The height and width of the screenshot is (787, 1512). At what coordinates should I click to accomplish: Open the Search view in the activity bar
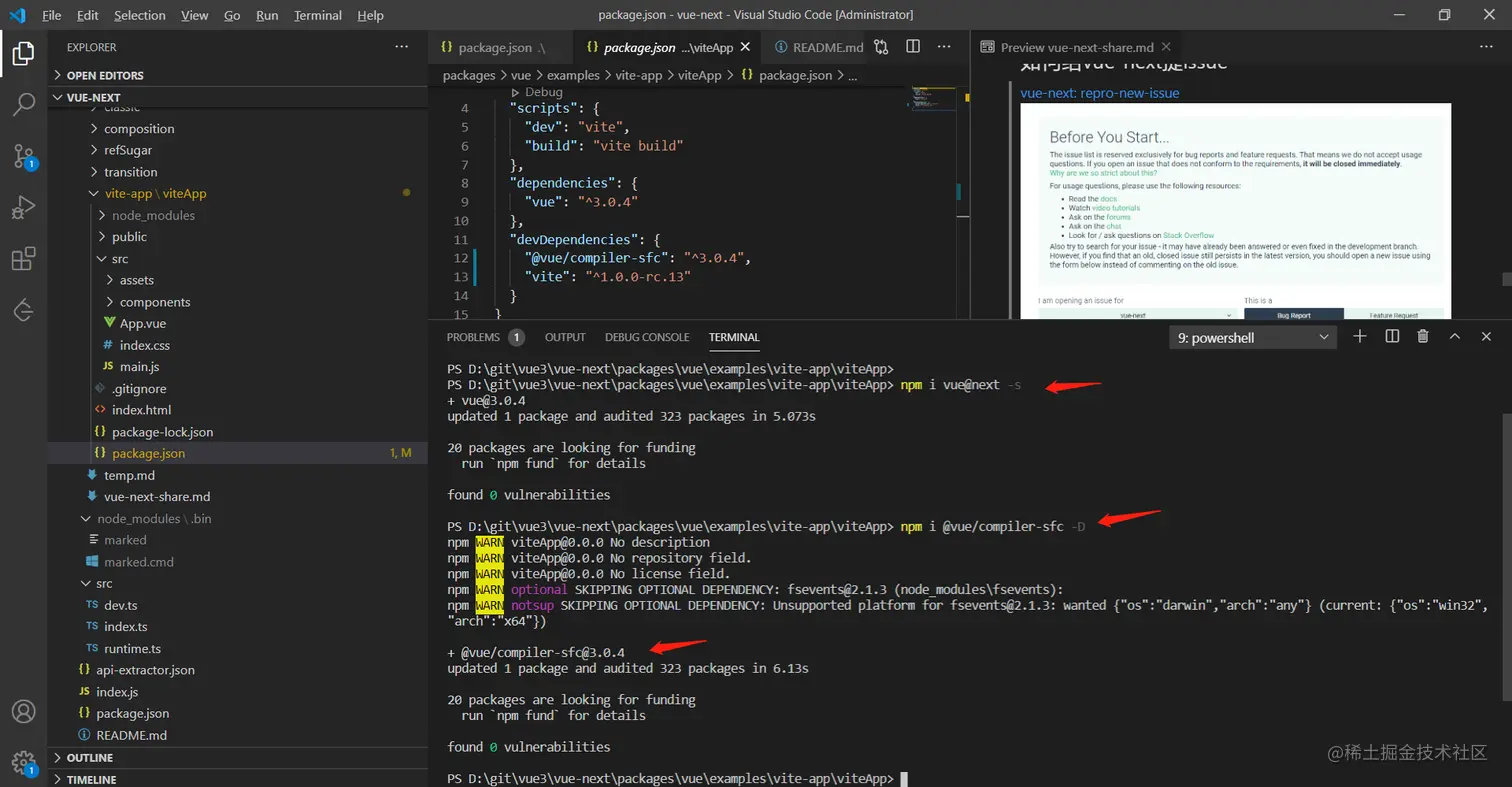point(23,104)
